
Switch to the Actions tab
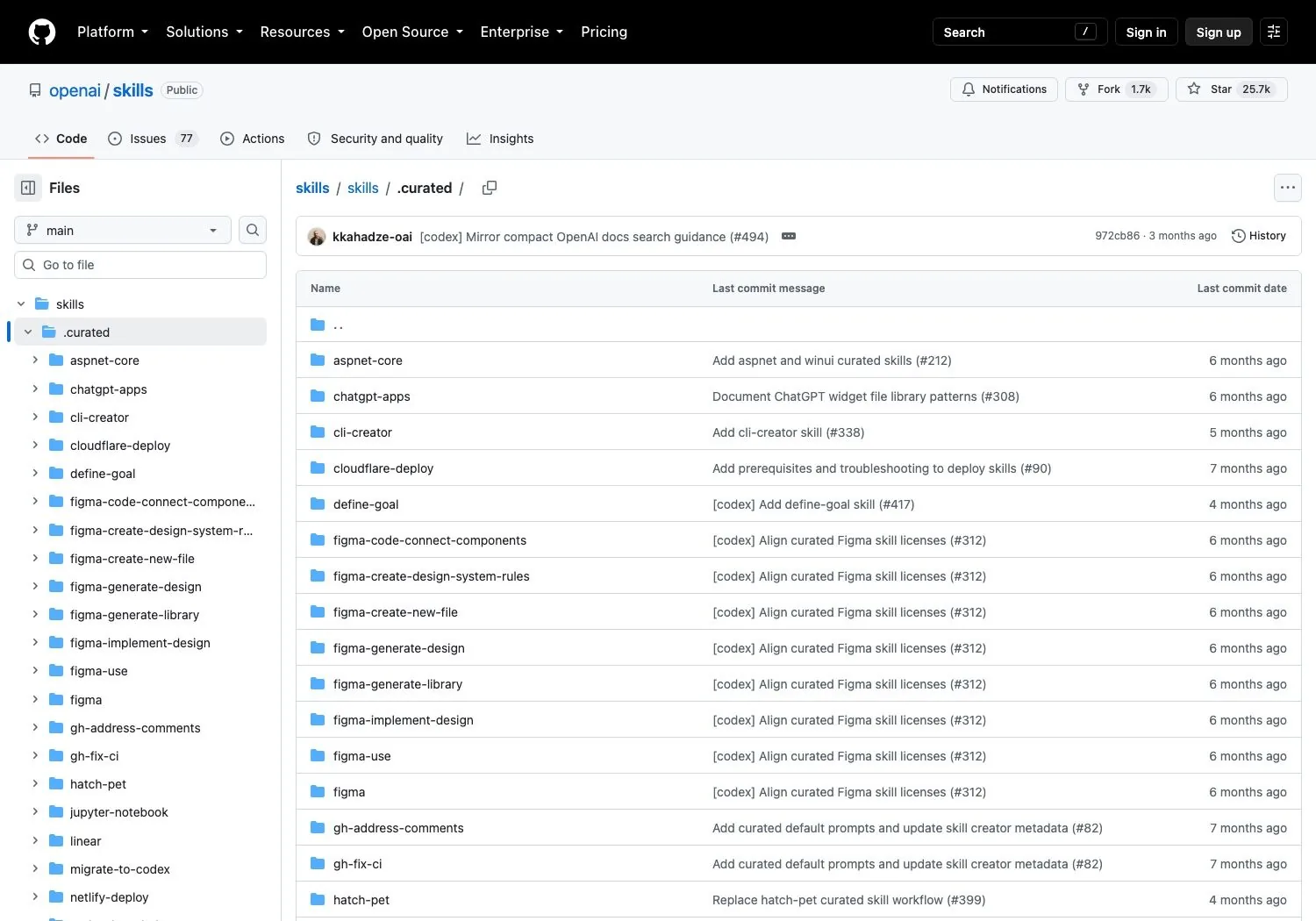pos(253,139)
